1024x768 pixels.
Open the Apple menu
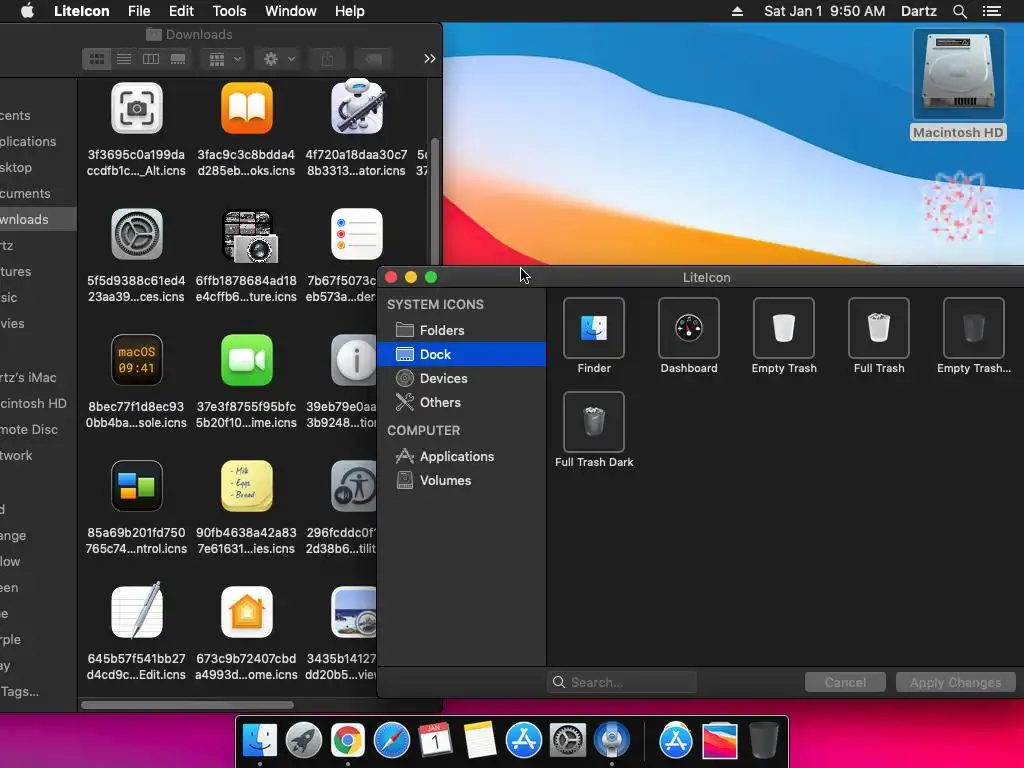click(x=27, y=11)
